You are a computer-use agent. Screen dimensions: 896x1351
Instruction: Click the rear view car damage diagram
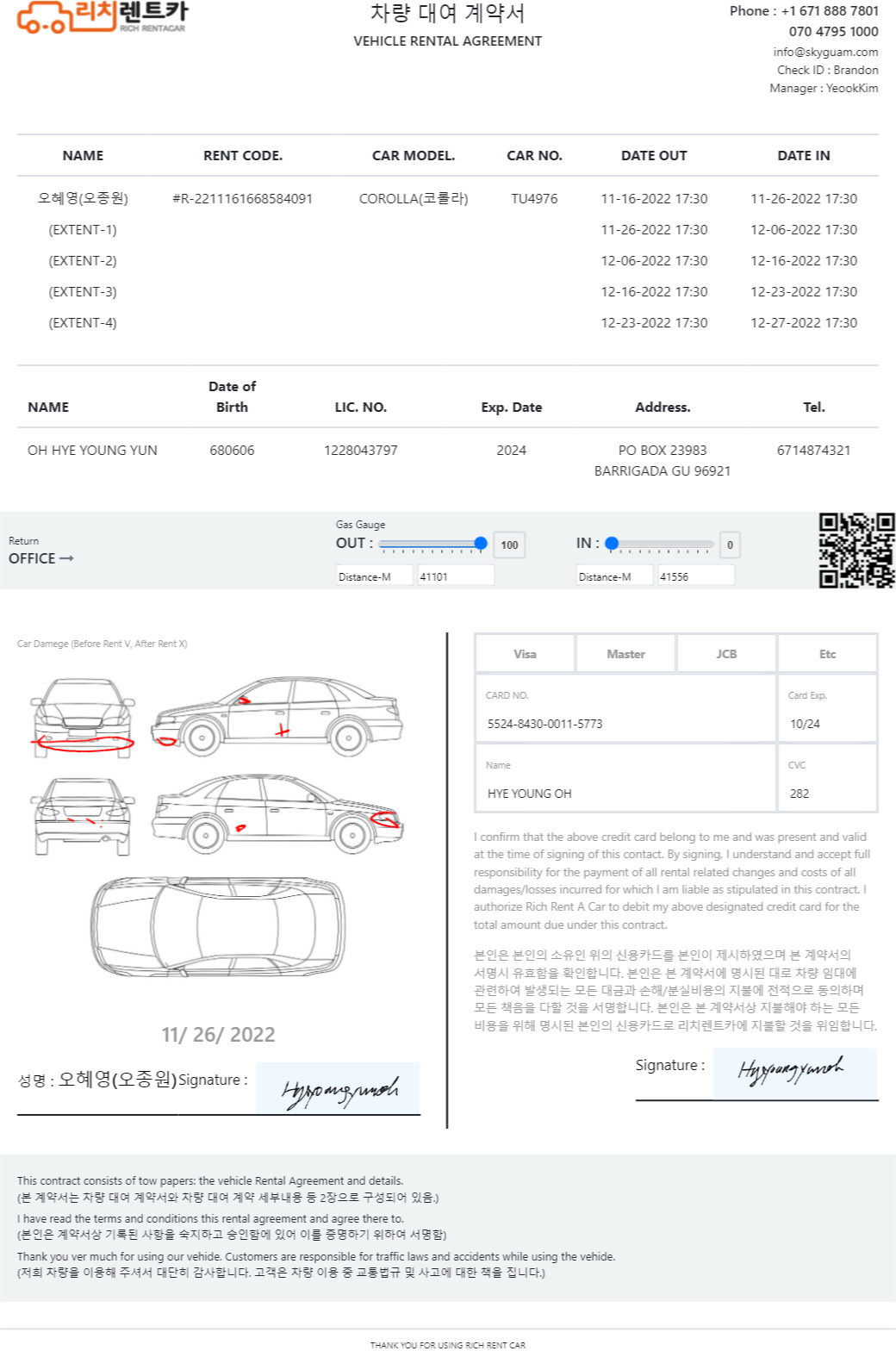(83, 817)
